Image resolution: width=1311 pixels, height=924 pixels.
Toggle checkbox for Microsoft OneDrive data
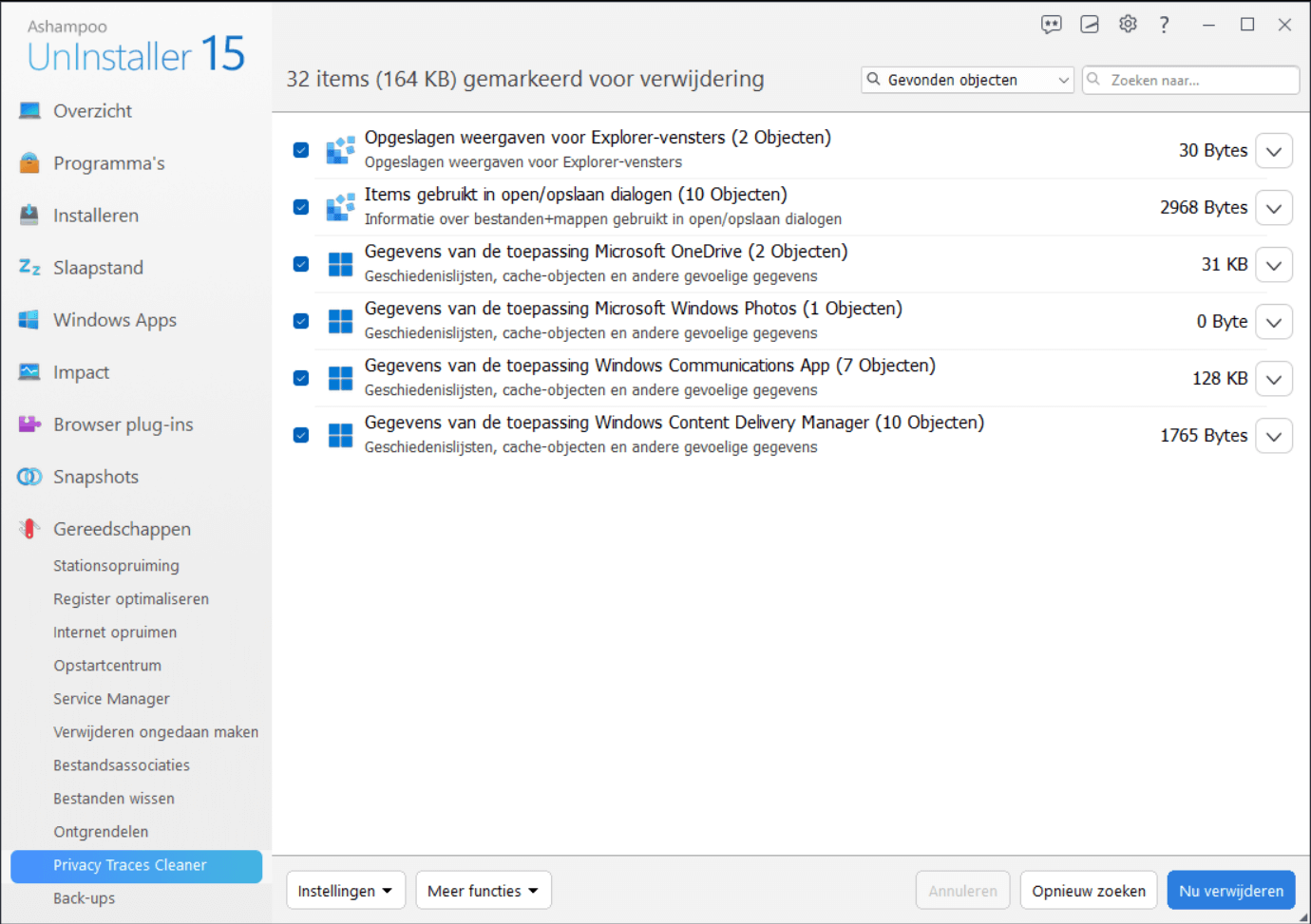[x=301, y=264]
